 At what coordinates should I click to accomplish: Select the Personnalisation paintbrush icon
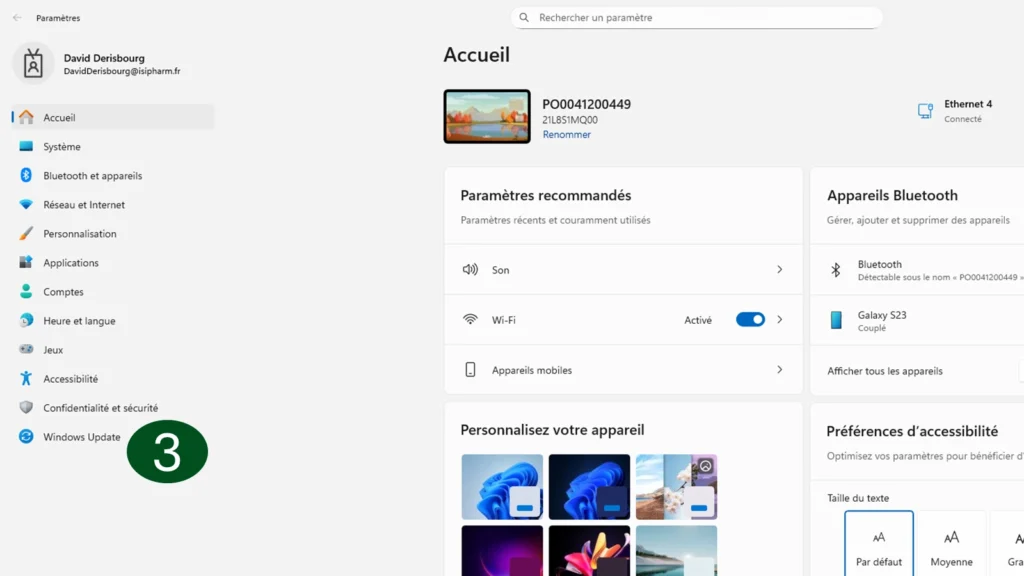click(x=26, y=234)
